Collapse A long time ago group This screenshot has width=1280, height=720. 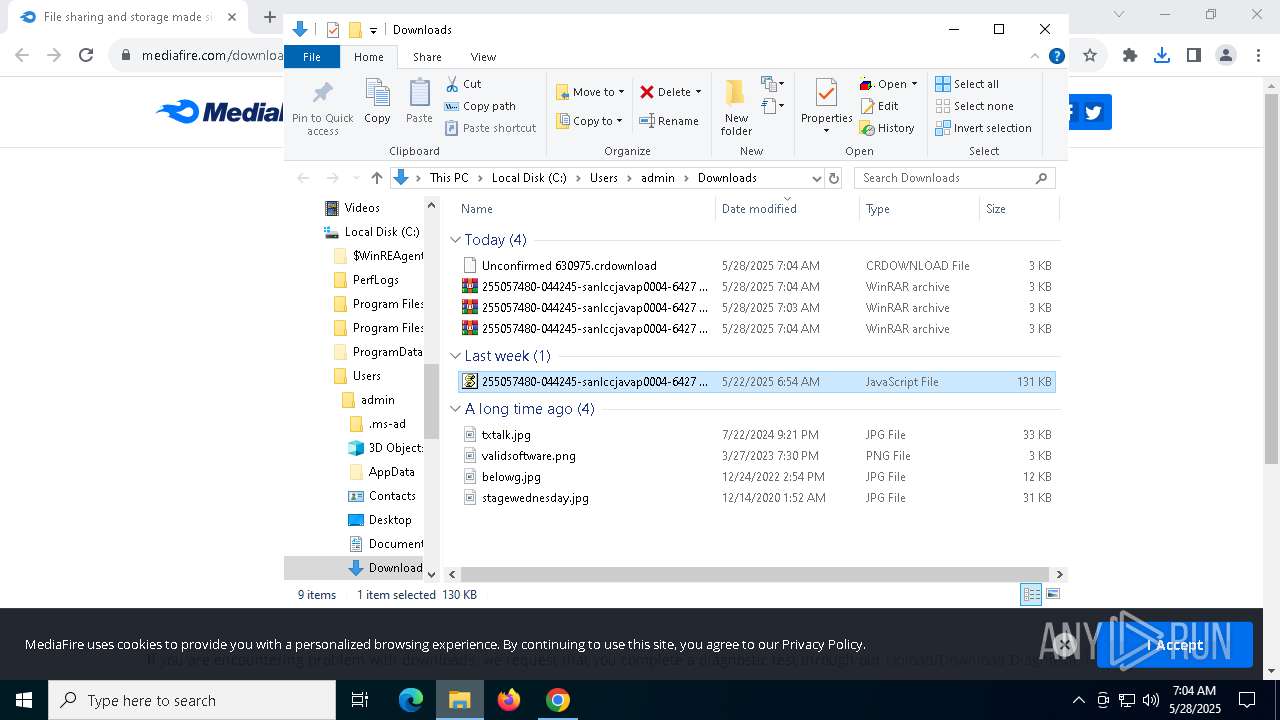pyautogui.click(x=455, y=409)
